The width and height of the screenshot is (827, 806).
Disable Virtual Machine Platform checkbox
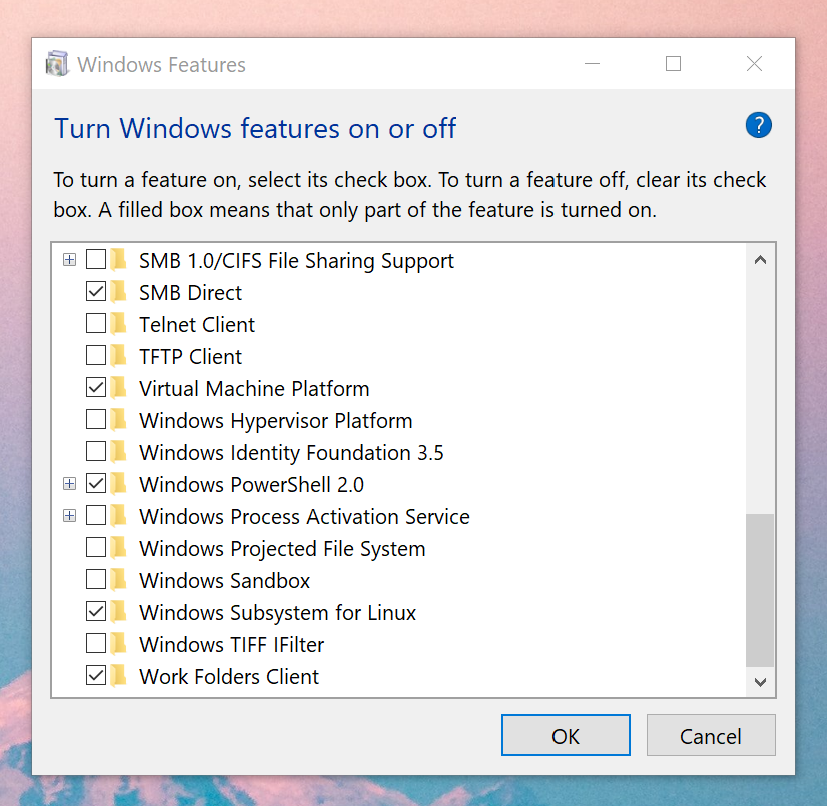tap(96, 388)
